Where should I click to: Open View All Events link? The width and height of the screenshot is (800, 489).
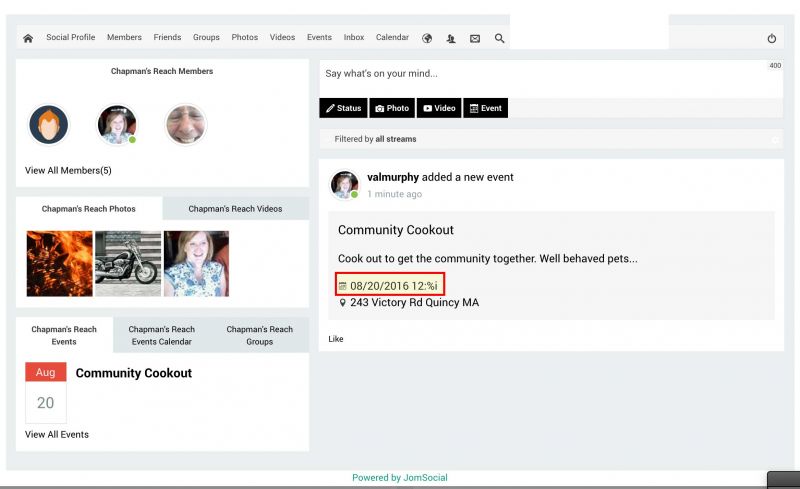tap(57, 434)
